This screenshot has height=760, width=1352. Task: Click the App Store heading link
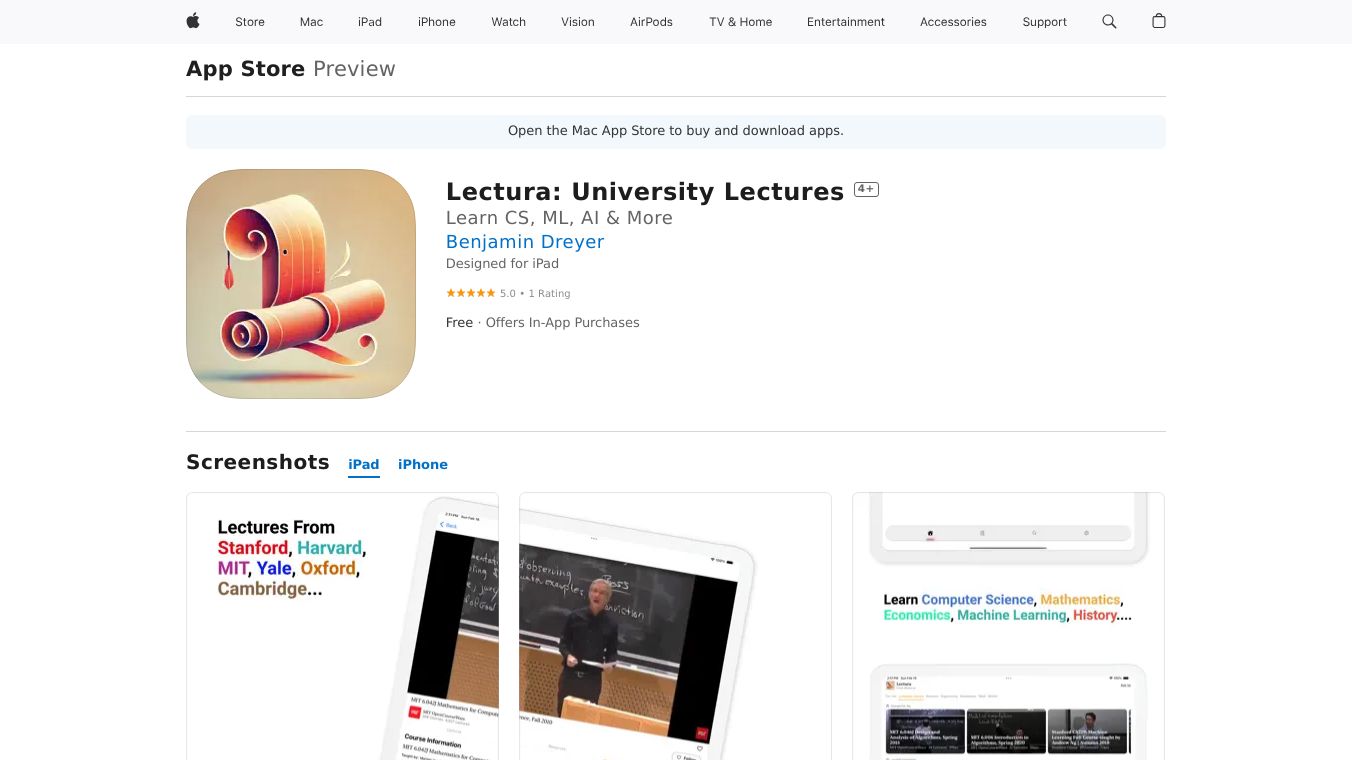pyautogui.click(x=246, y=69)
